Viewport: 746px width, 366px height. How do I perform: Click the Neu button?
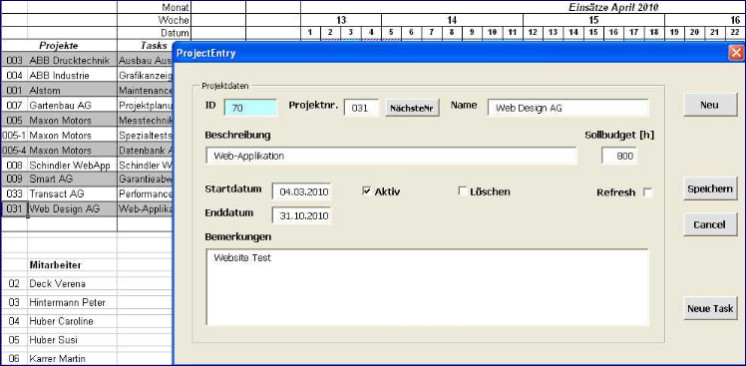coord(710,105)
